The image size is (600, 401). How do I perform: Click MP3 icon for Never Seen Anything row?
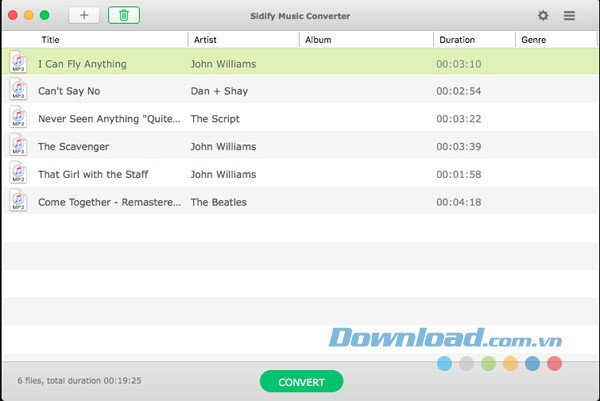[x=18, y=117]
